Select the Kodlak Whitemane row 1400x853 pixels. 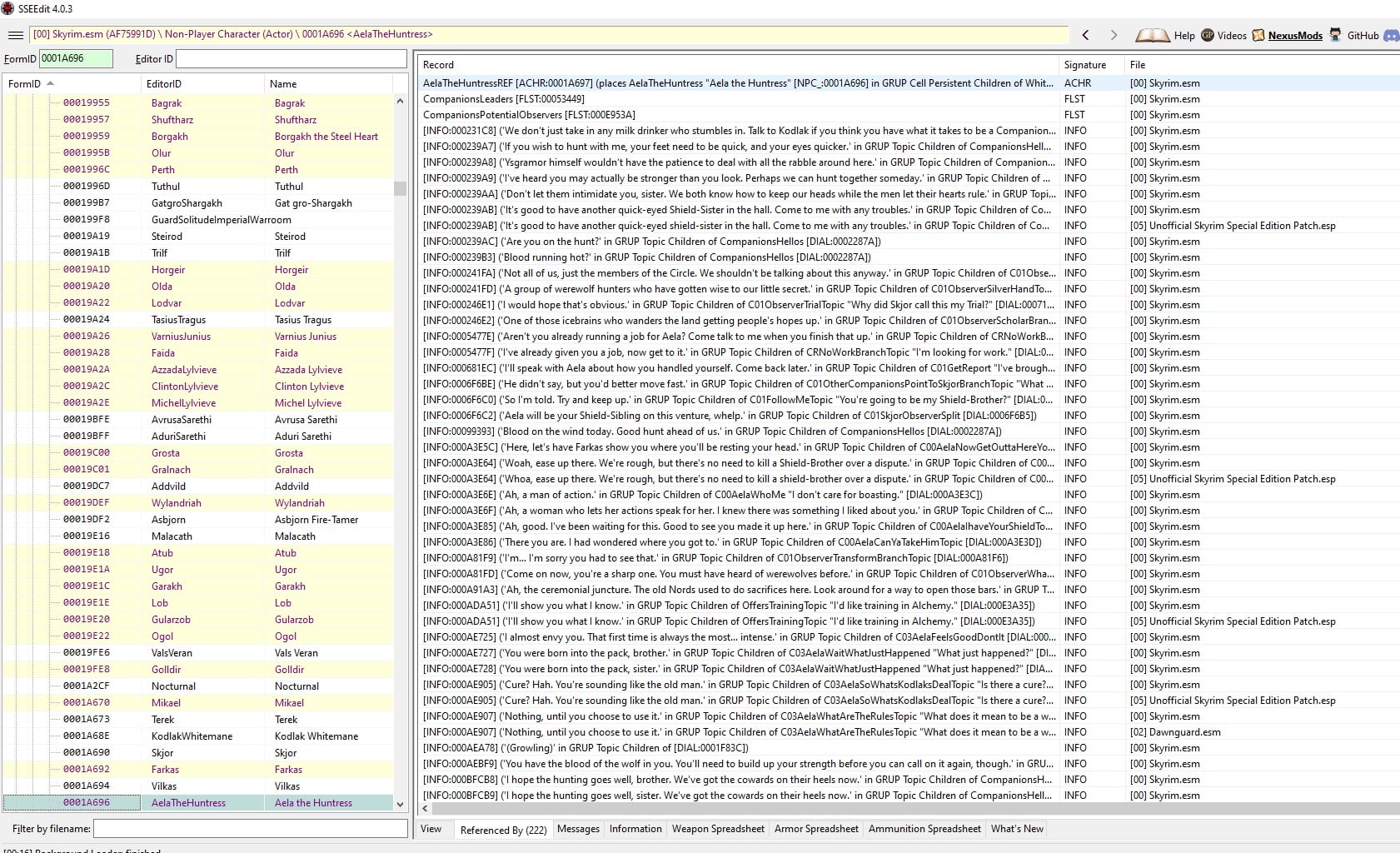pyautogui.click(x=198, y=736)
